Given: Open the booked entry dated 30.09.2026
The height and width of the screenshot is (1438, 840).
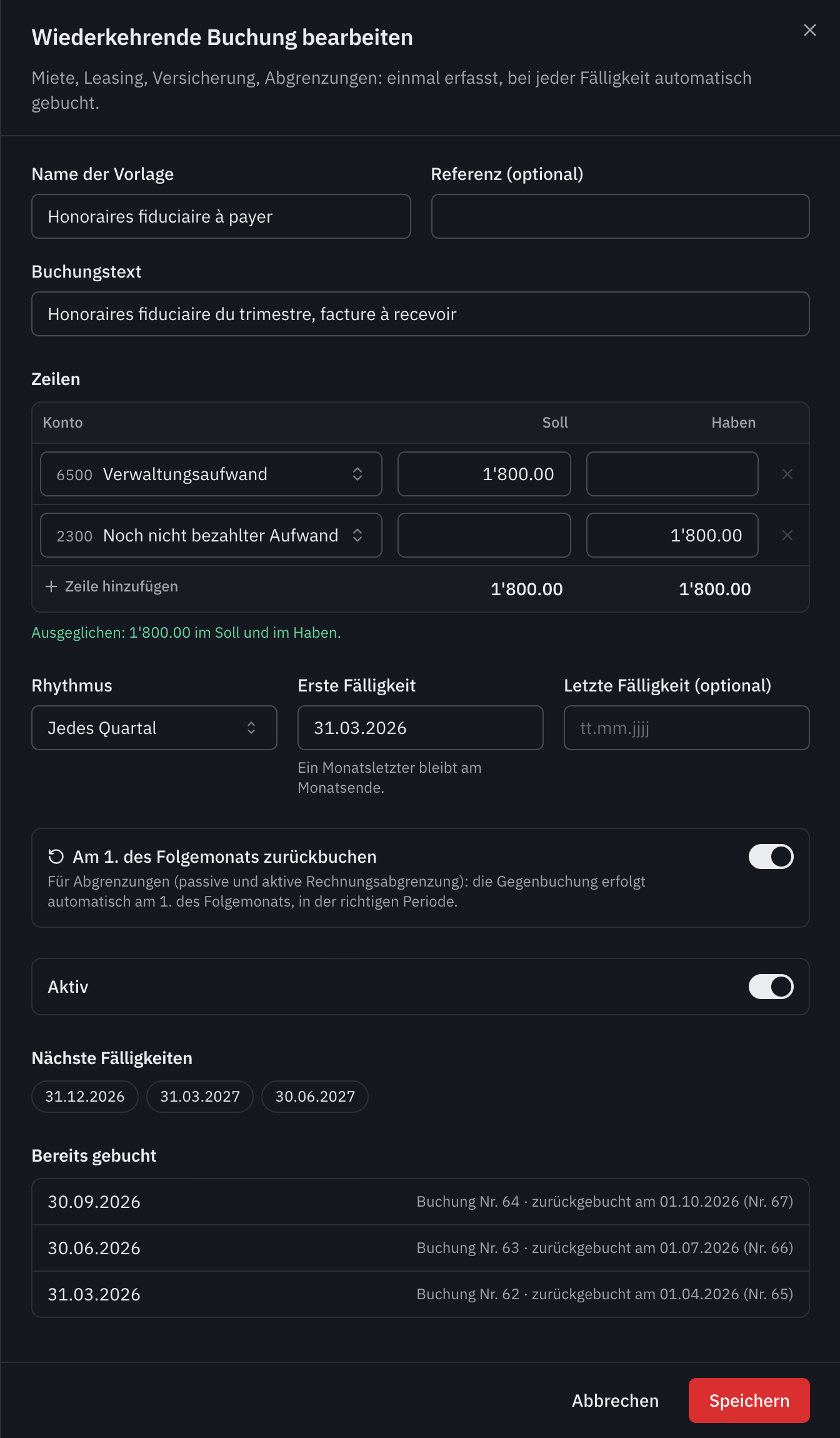Looking at the screenshot, I should tap(421, 1202).
